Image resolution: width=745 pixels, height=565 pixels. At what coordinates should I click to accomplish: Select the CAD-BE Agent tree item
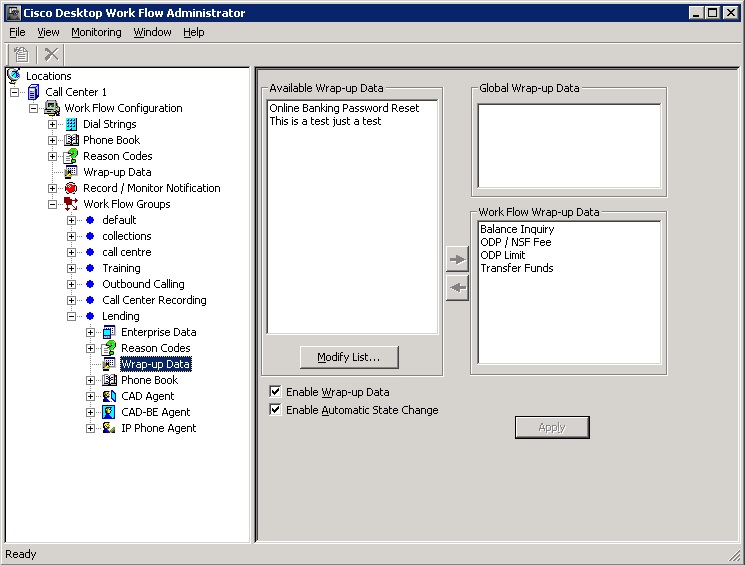[156, 412]
